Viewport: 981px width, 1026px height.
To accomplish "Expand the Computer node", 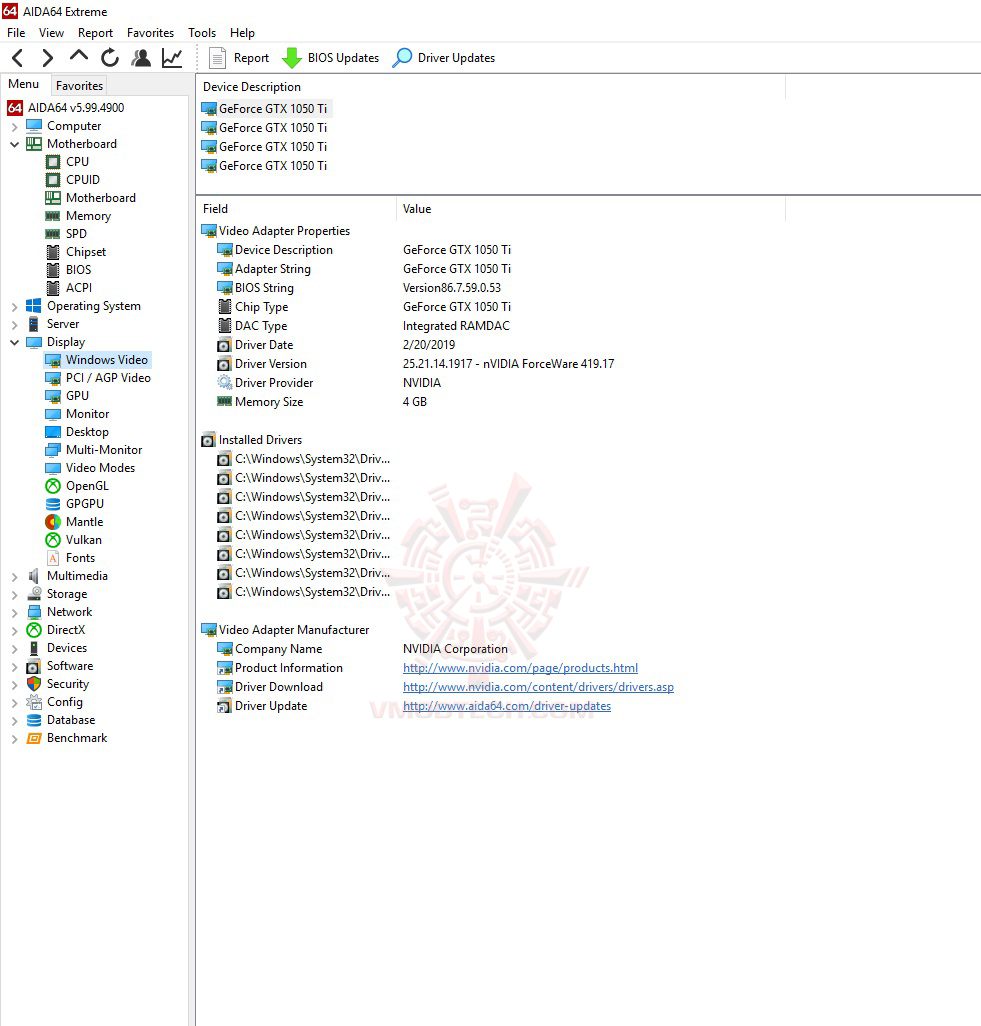I will tap(14, 126).
